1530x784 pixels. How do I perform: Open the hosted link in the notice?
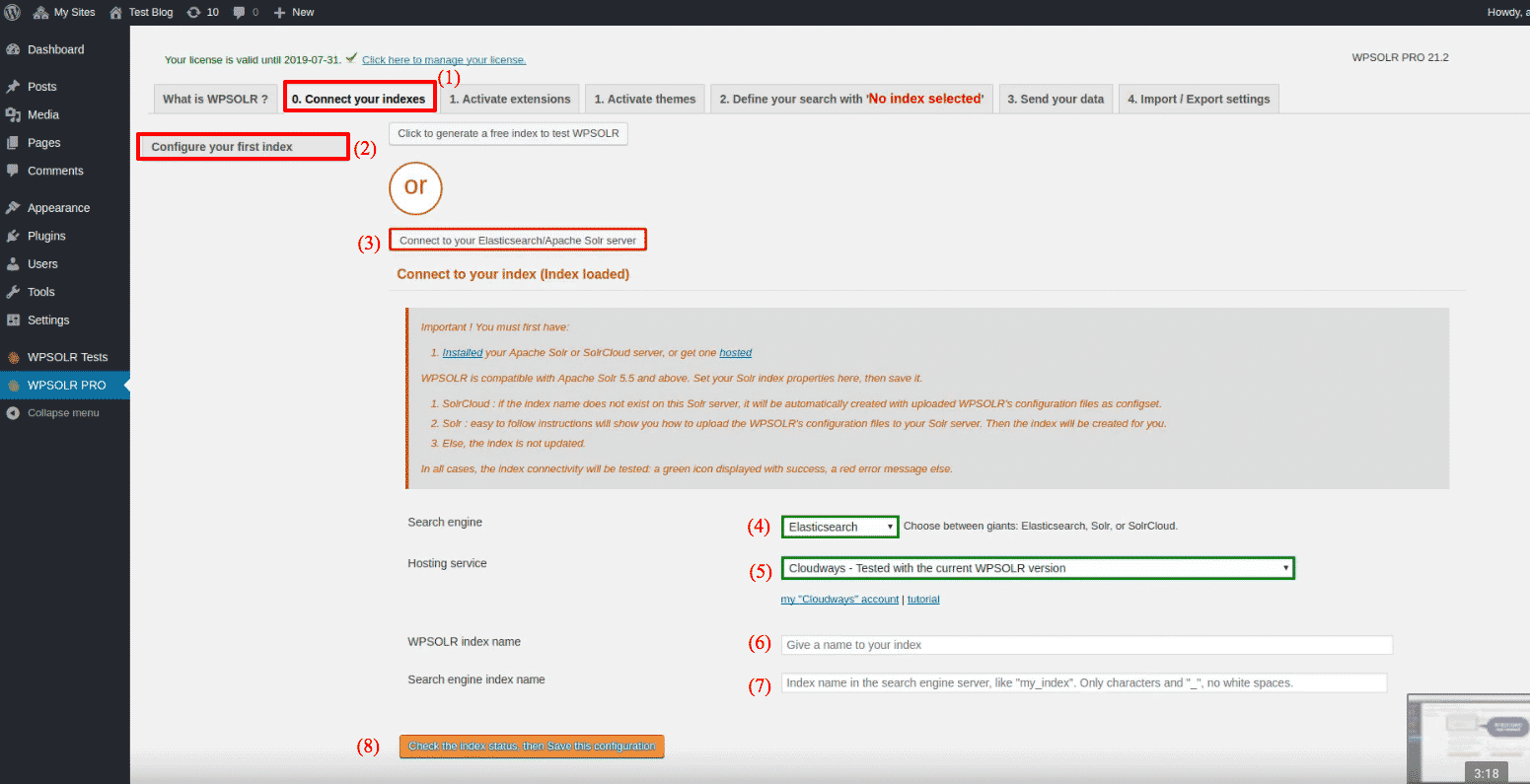[736, 352]
